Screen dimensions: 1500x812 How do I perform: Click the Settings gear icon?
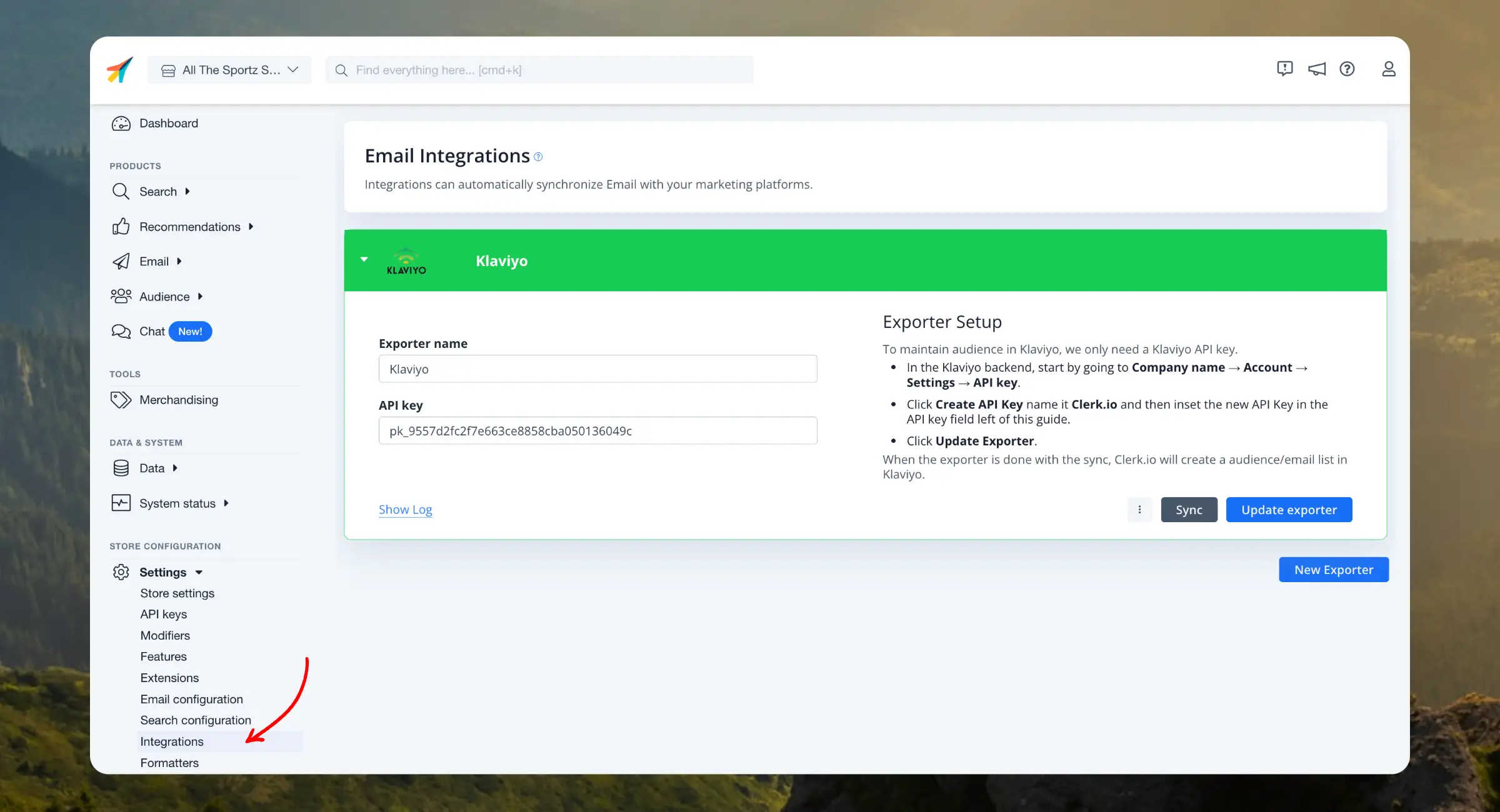(x=121, y=572)
